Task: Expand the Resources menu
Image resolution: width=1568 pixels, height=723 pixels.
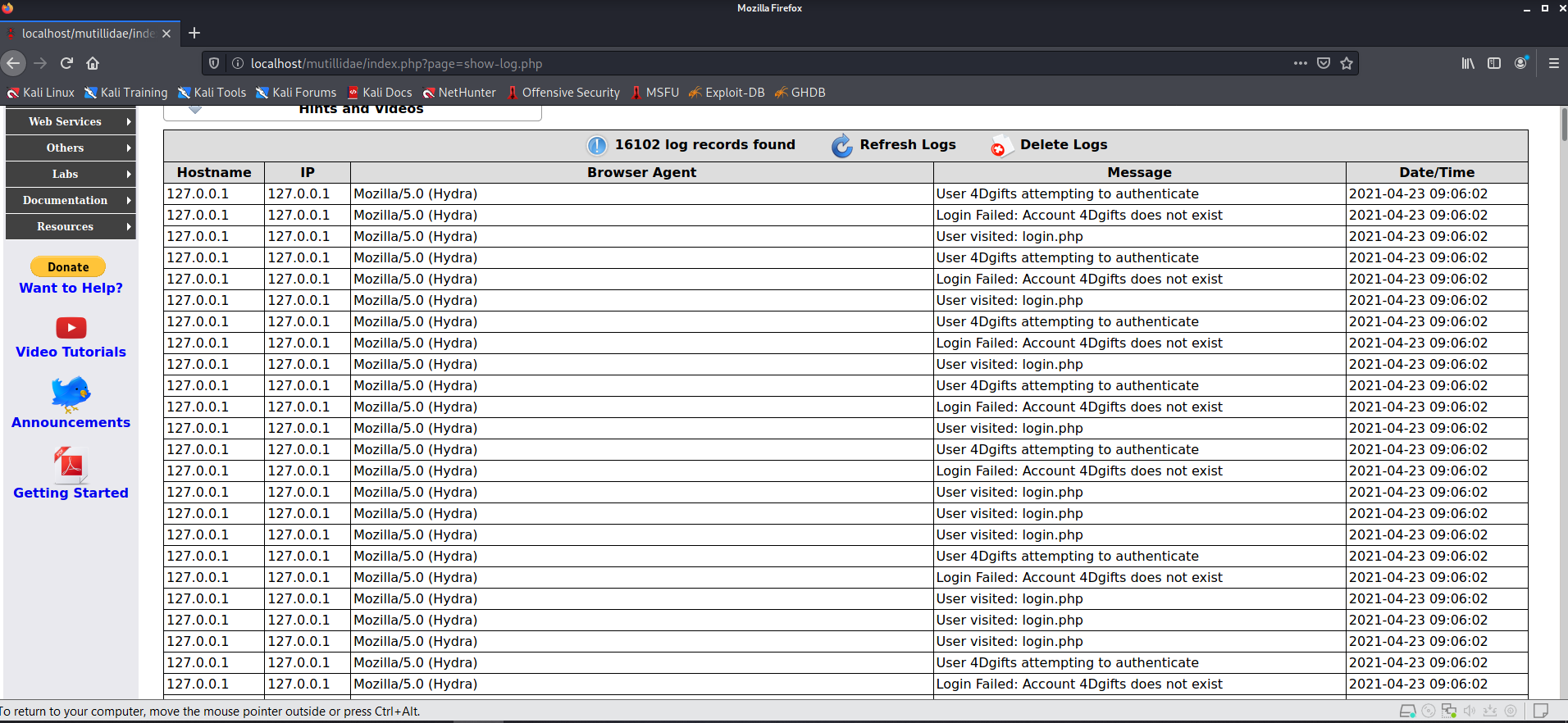Action: 71,226
